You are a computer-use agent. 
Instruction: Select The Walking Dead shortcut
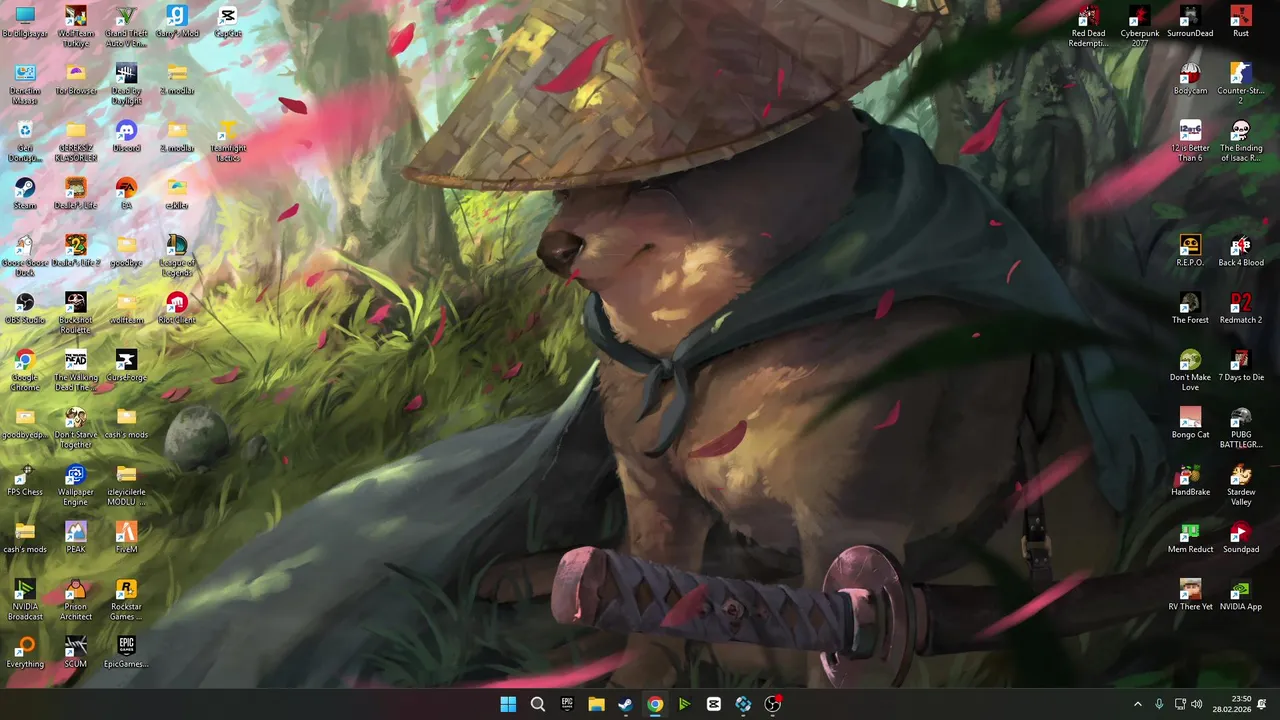click(76, 371)
